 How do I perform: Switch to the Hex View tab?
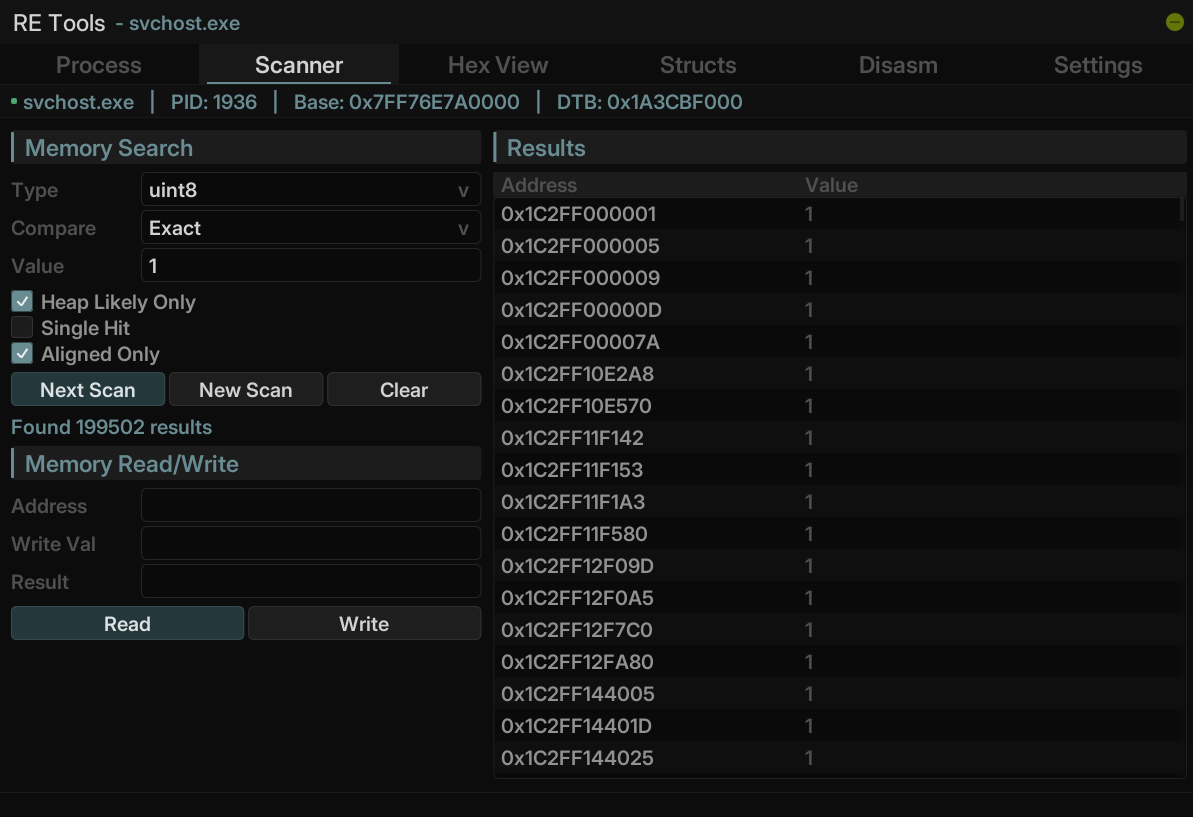498,65
